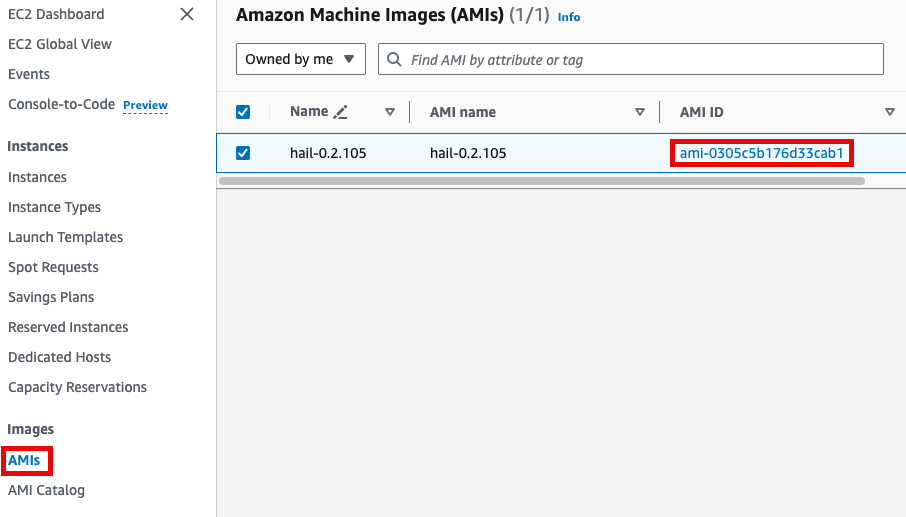This screenshot has width=906, height=517.
Task: Open the Info link beside AMIs heading
Action: [x=569, y=17]
